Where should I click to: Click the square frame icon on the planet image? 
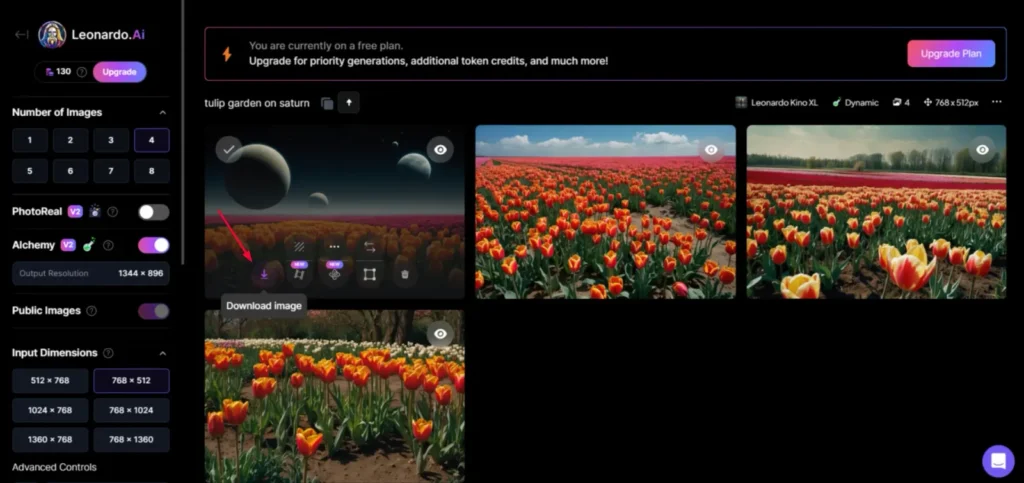[x=369, y=273]
